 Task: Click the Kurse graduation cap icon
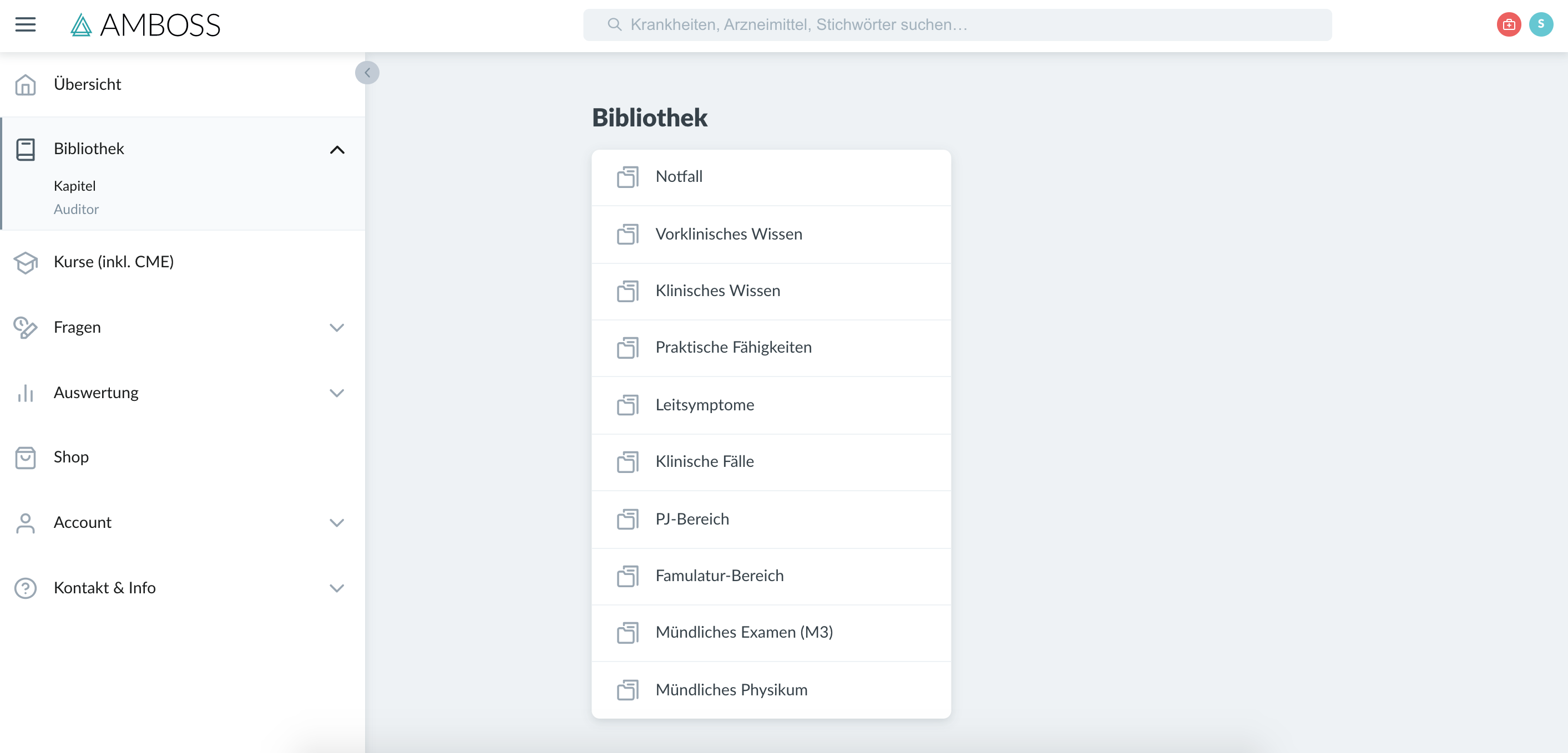[x=25, y=262]
